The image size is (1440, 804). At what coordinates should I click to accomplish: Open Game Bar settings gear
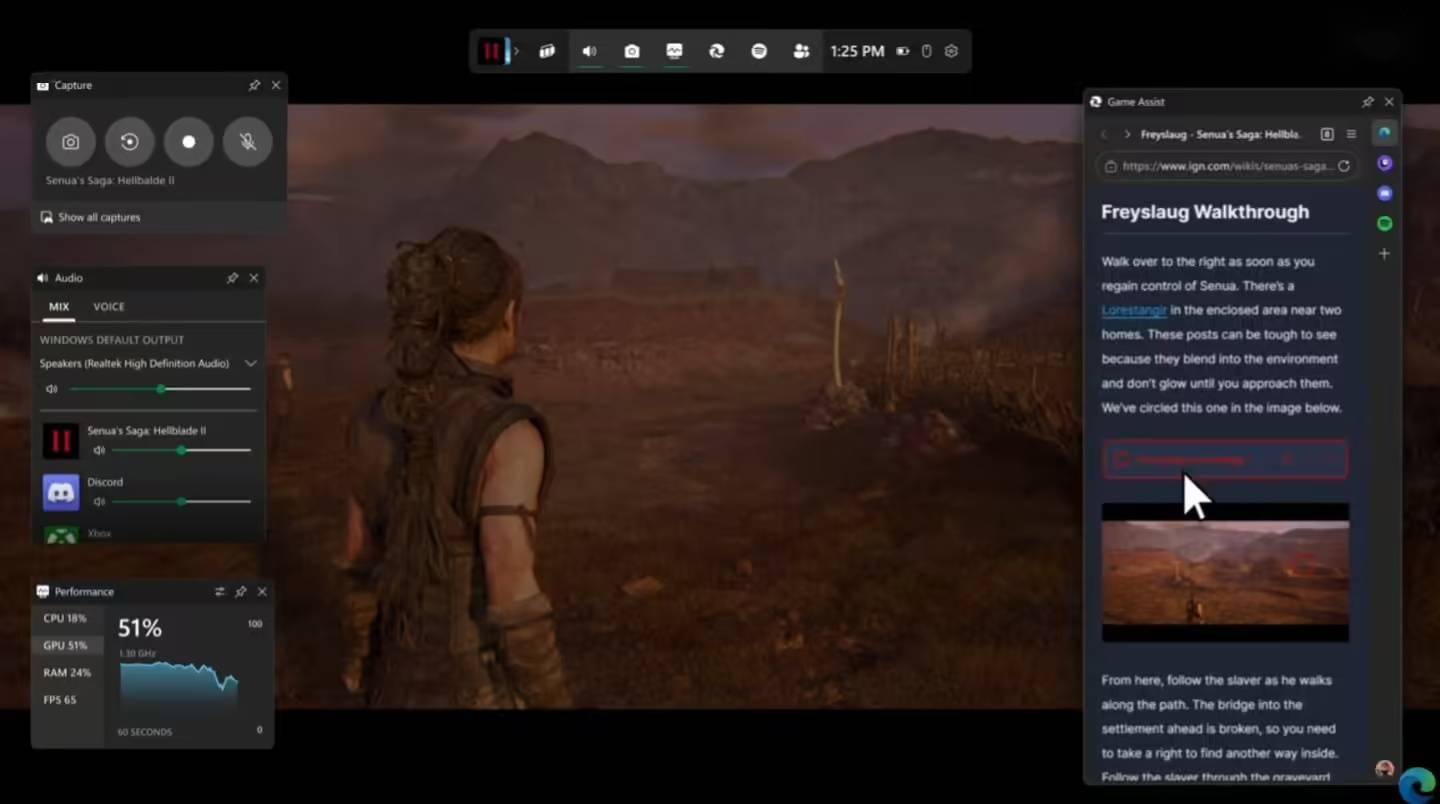951,51
